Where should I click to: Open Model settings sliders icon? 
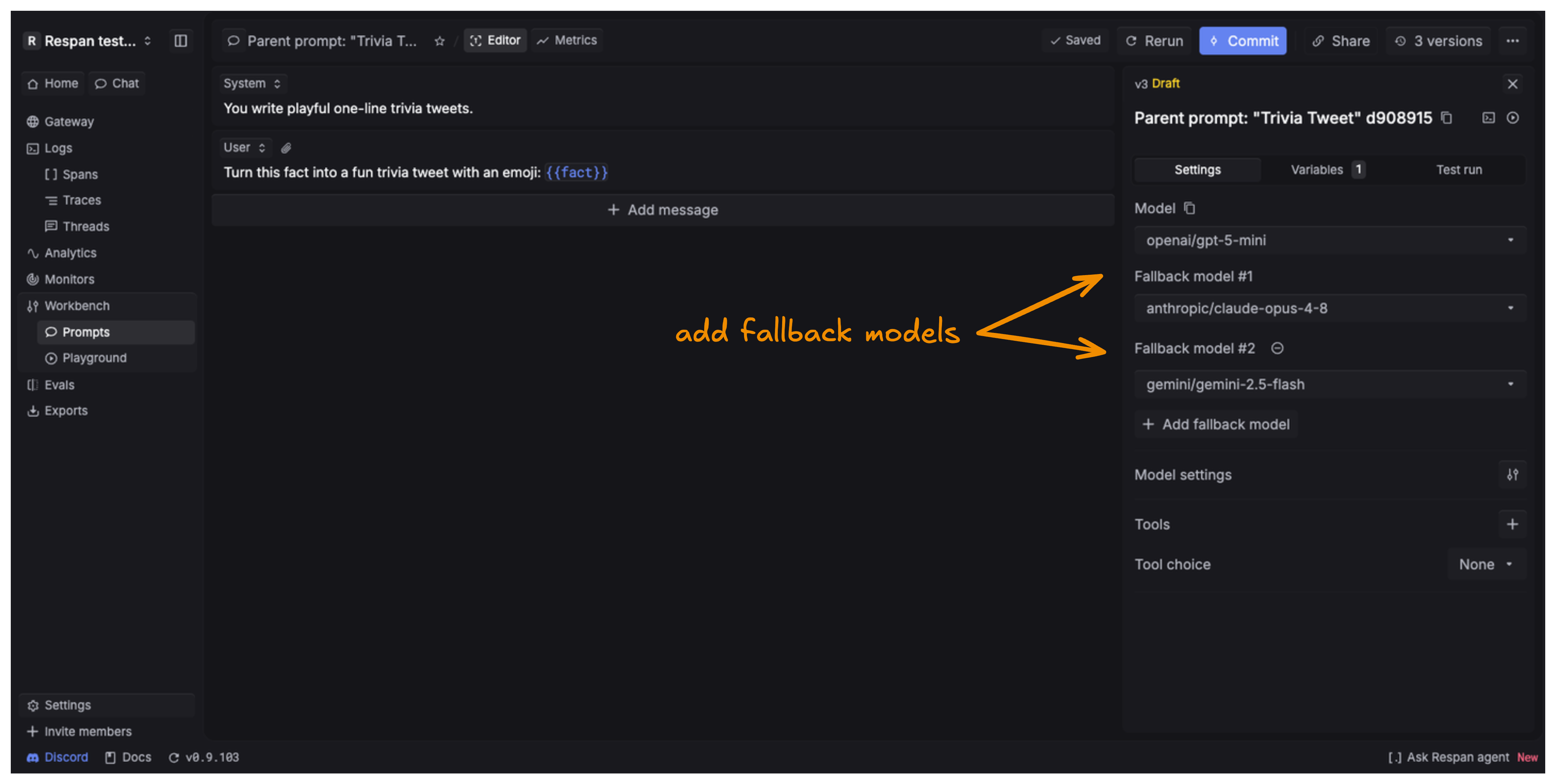click(x=1512, y=475)
